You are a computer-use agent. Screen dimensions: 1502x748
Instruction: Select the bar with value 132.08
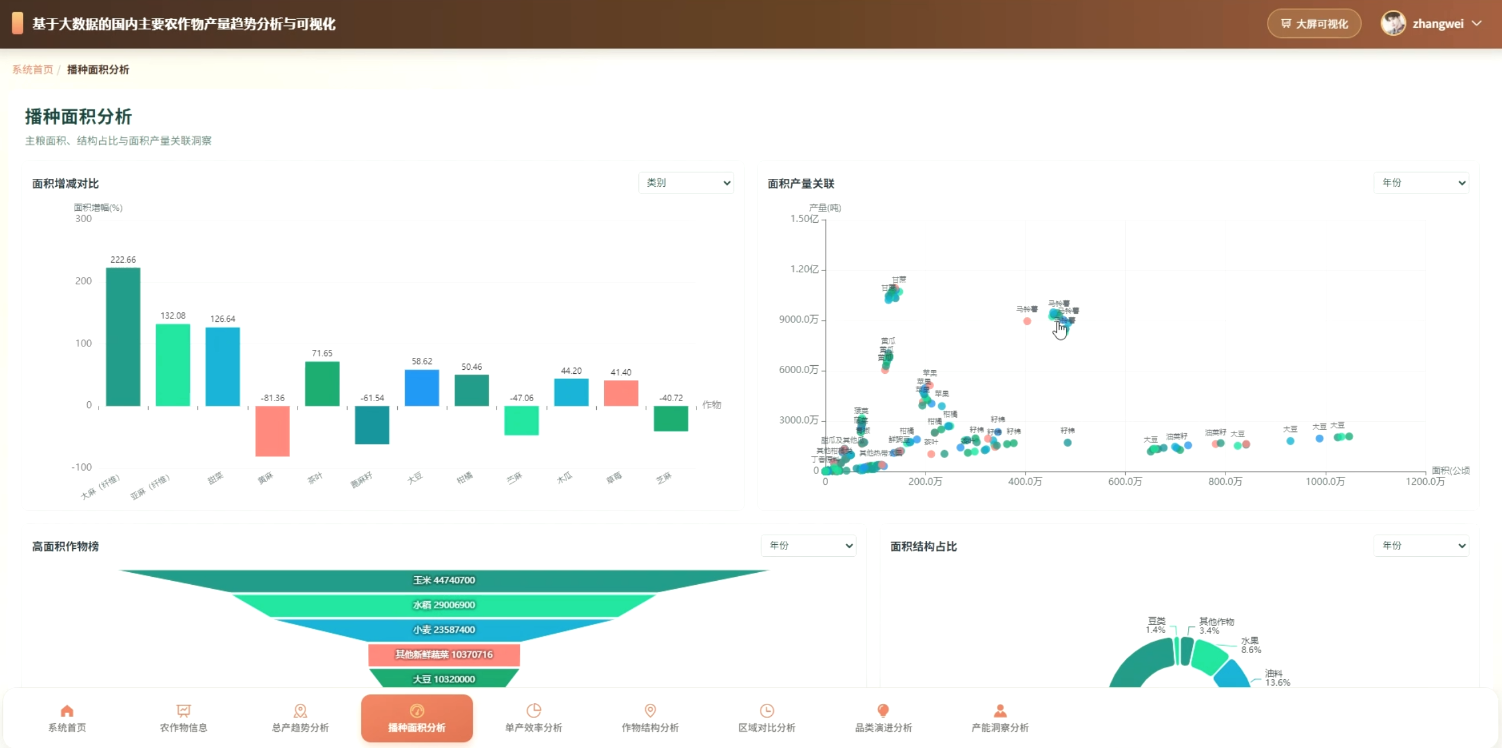173,365
